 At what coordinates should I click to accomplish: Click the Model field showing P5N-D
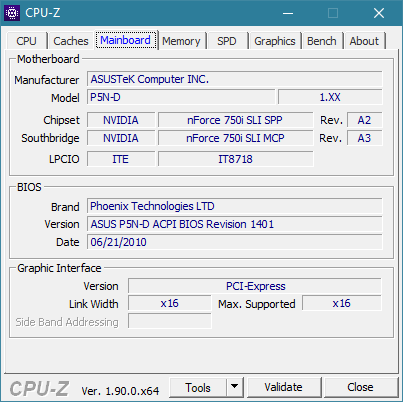[x=181, y=97]
